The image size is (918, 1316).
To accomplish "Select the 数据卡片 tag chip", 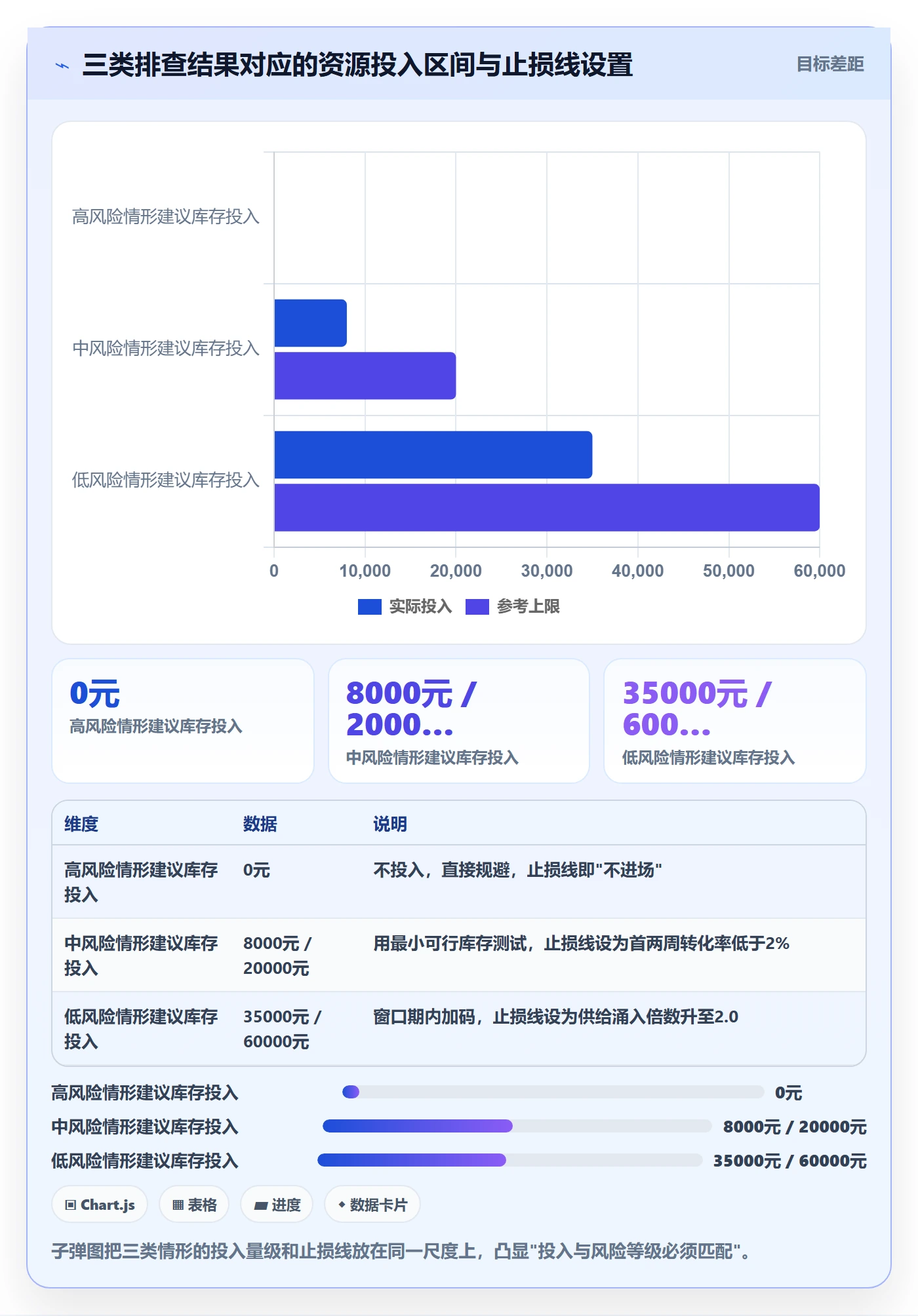I will pos(372,1205).
